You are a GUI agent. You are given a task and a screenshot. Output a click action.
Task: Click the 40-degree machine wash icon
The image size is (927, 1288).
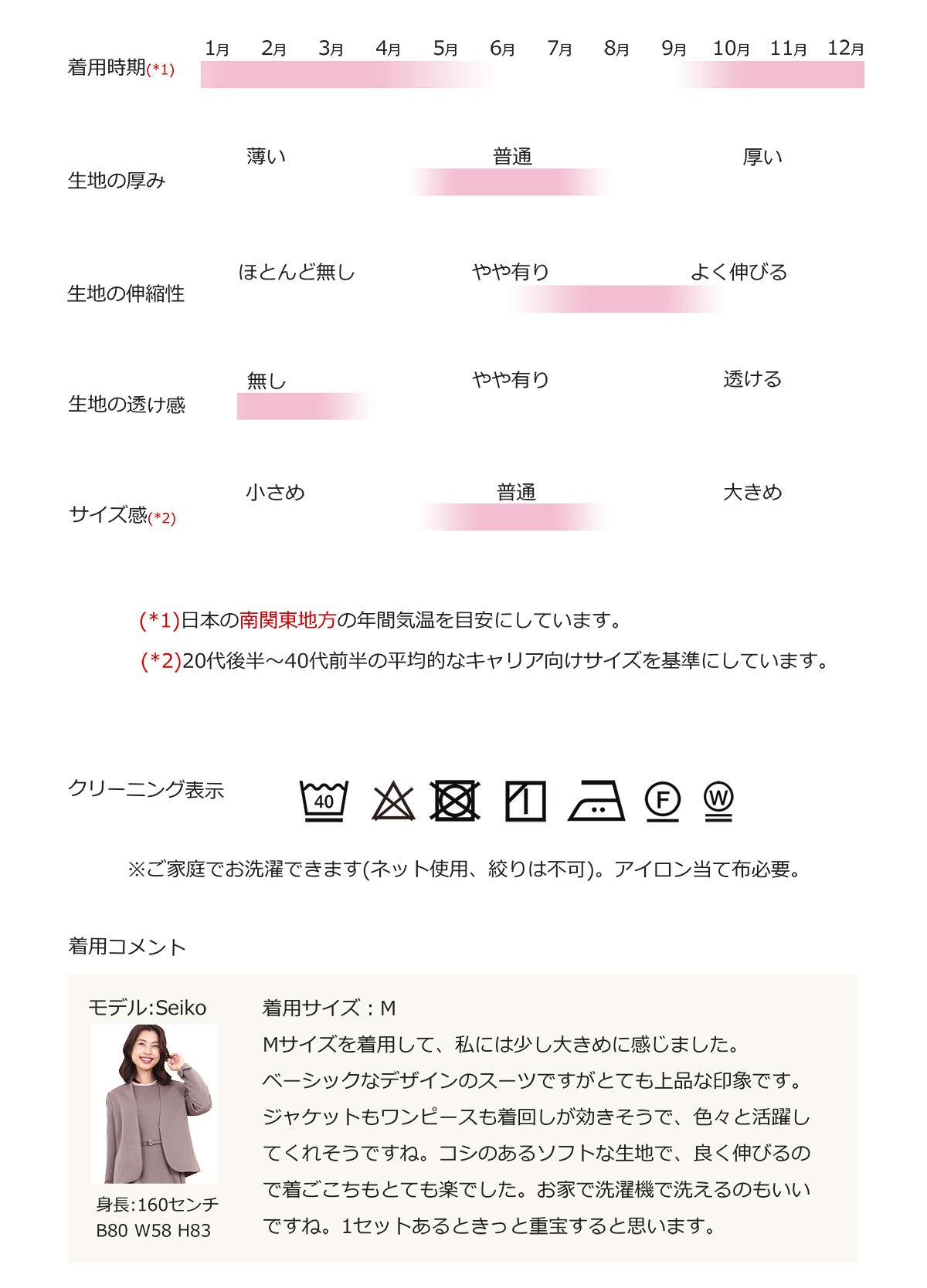324,801
